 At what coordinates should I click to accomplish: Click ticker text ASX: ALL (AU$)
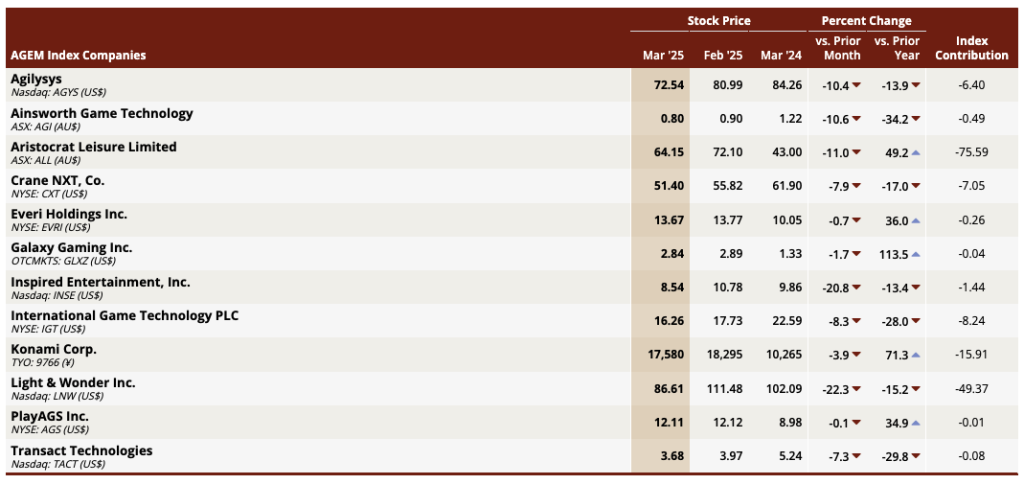(46, 161)
